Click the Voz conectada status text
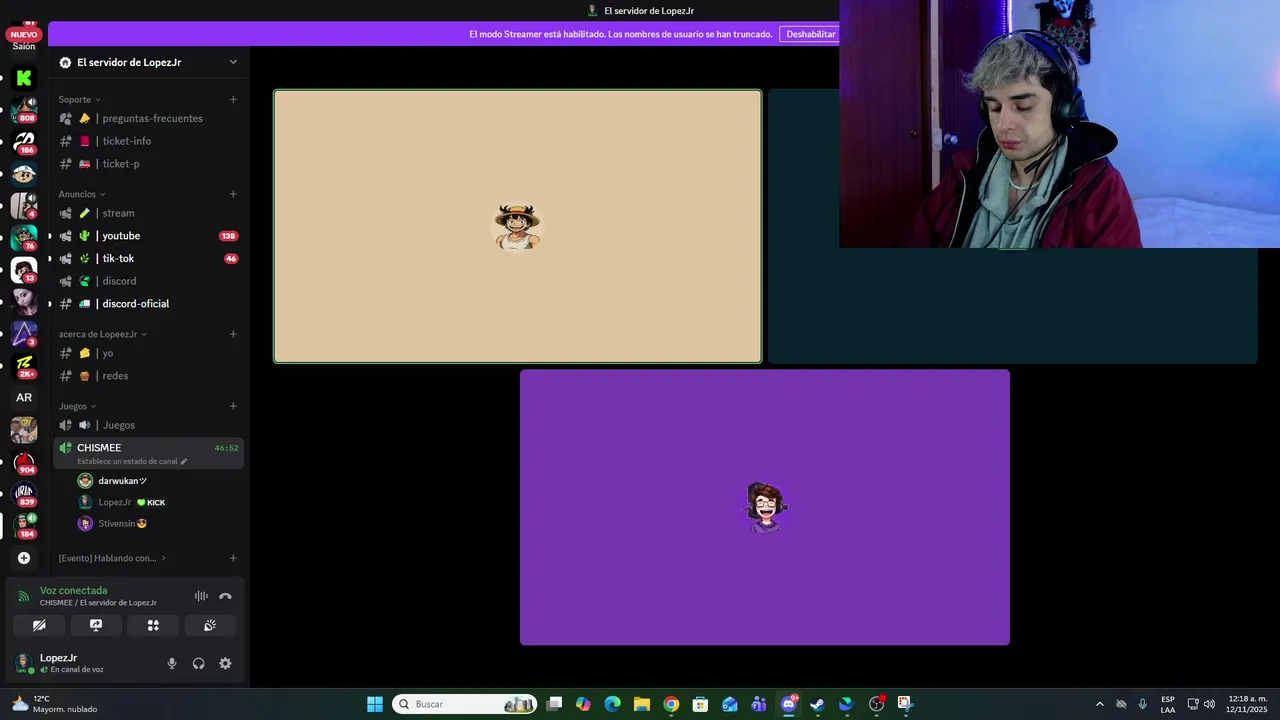Image resolution: width=1280 pixels, height=720 pixels. tap(73, 590)
